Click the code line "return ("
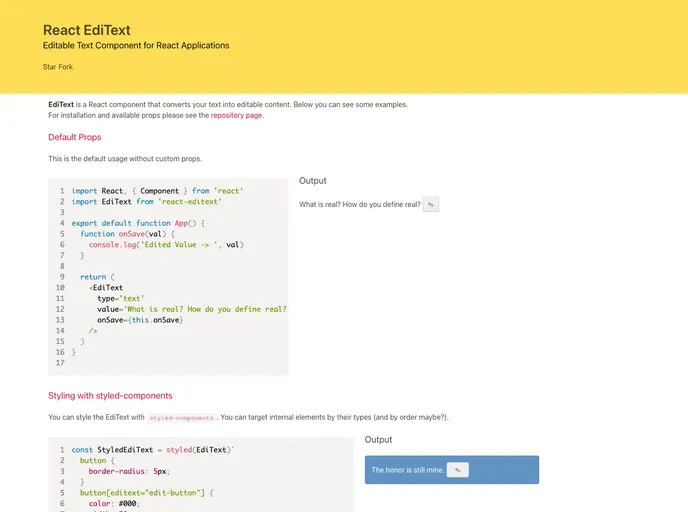This screenshot has width=688, height=512. point(97,277)
